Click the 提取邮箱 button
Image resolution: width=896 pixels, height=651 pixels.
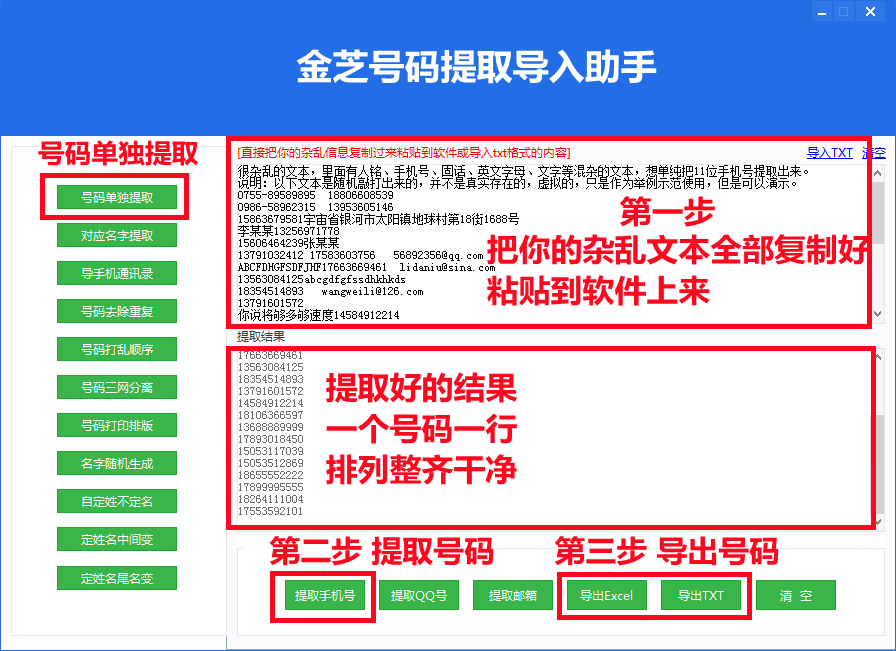click(513, 596)
